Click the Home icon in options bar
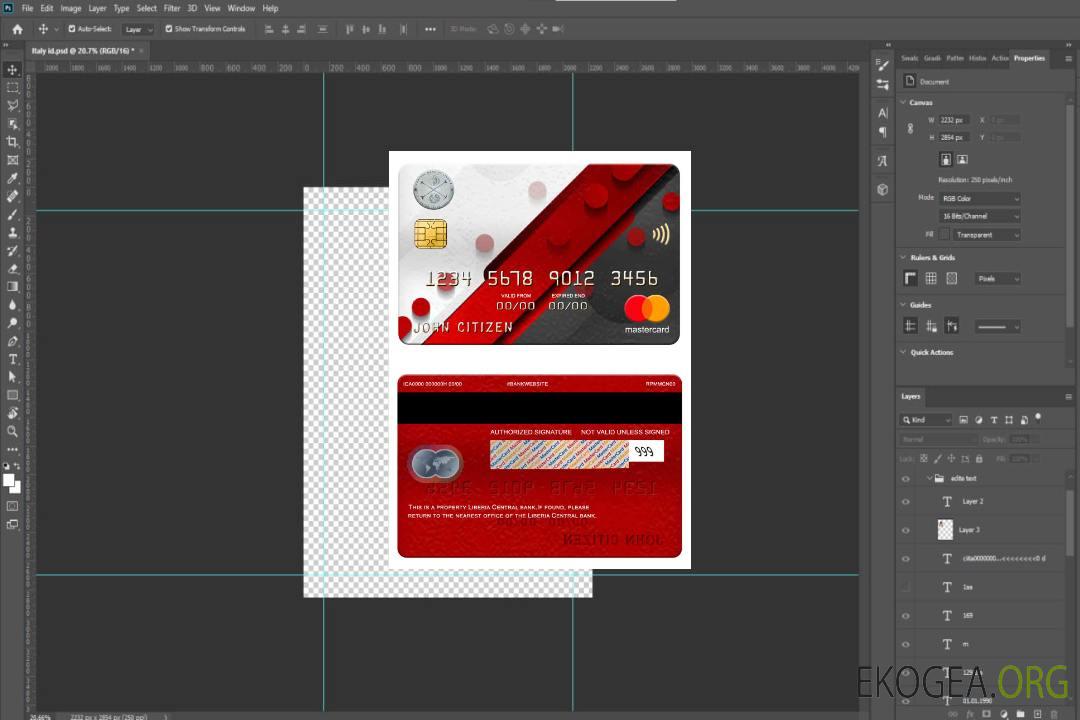This screenshot has height=720, width=1080. [x=17, y=29]
